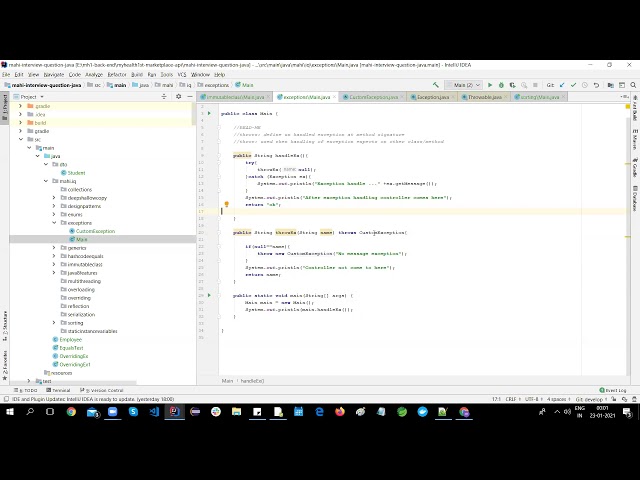Run the Main configuration with the green play icon
The height and width of the screenshot is (480, 640).
[490, 85]
